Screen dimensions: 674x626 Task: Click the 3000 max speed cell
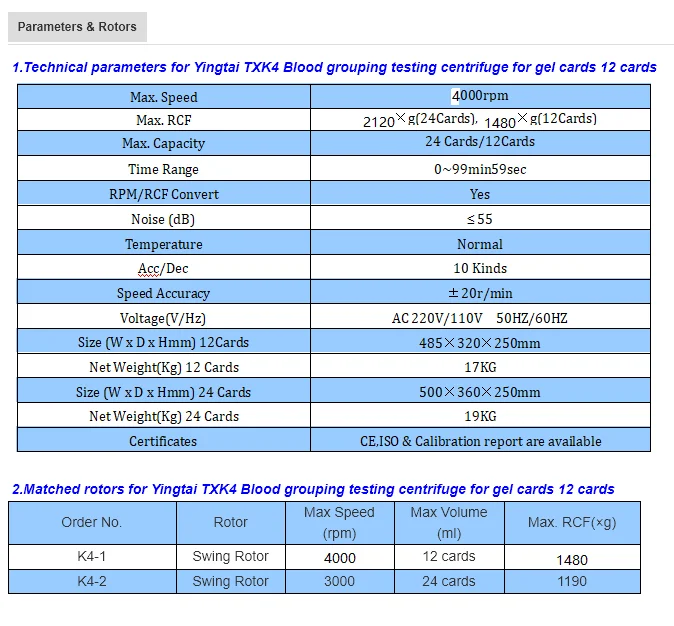pos(340,581)
